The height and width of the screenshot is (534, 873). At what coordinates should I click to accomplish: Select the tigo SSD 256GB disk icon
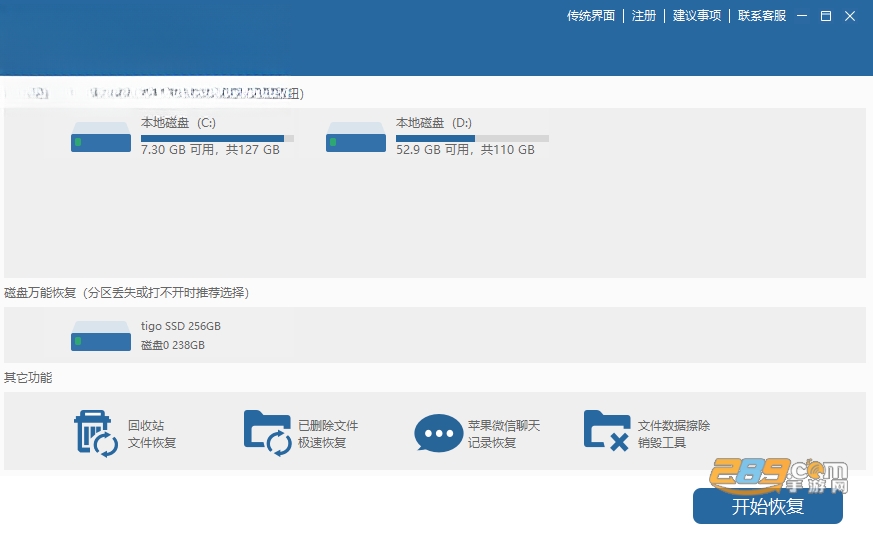tap(101, 336)
